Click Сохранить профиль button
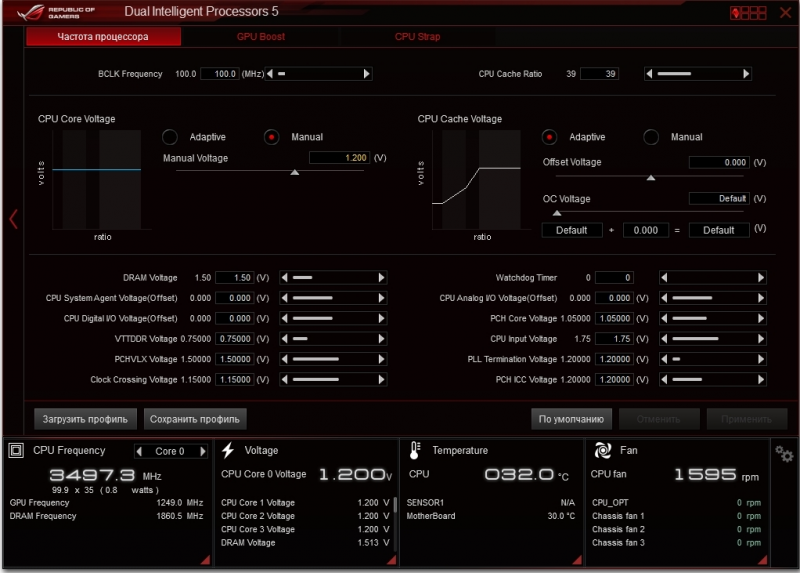This screenshot has width=800, height=573. pyautogui.click(x=195, y=419)
